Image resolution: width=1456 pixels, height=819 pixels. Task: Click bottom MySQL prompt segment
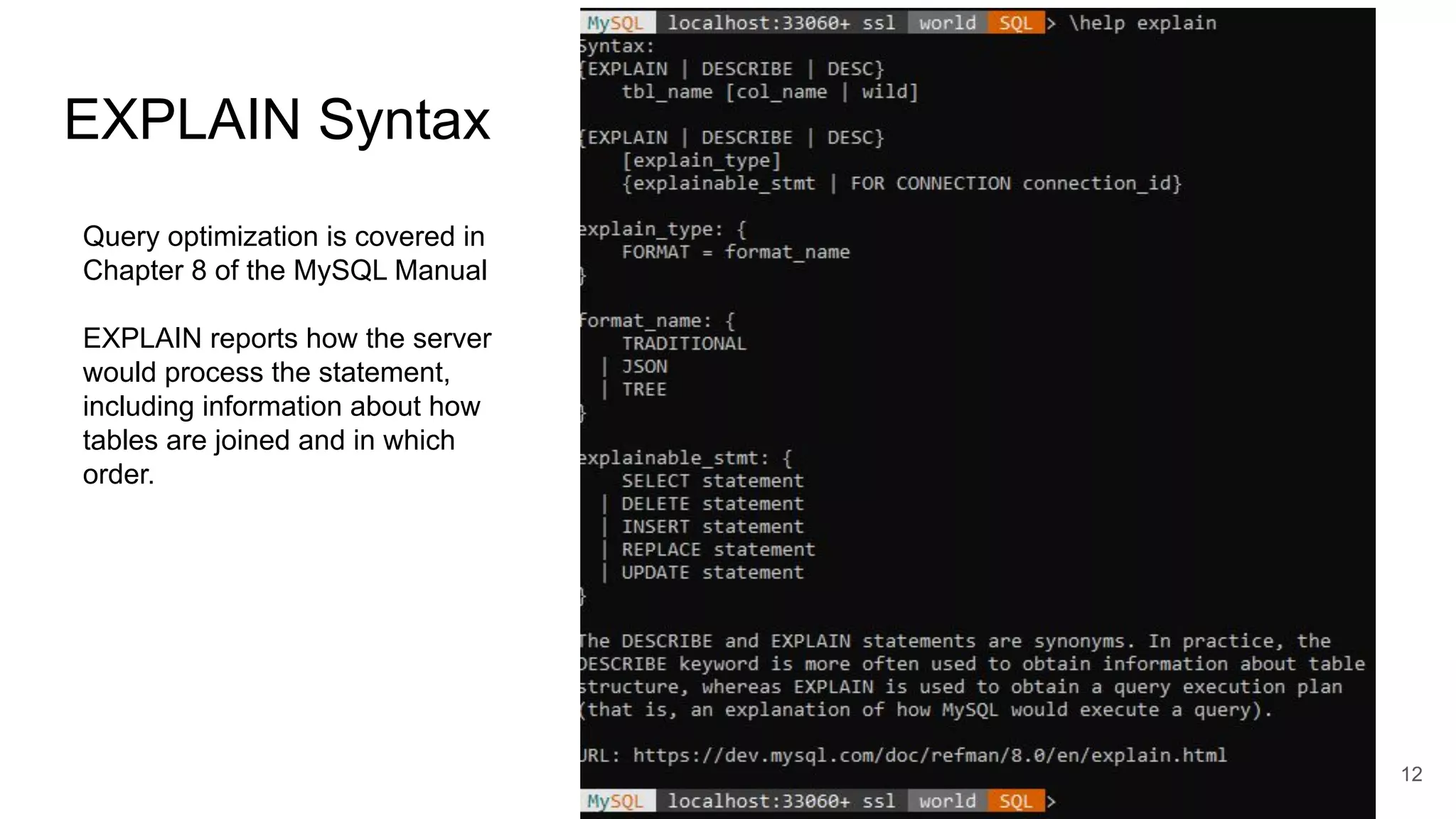point(617,801)
